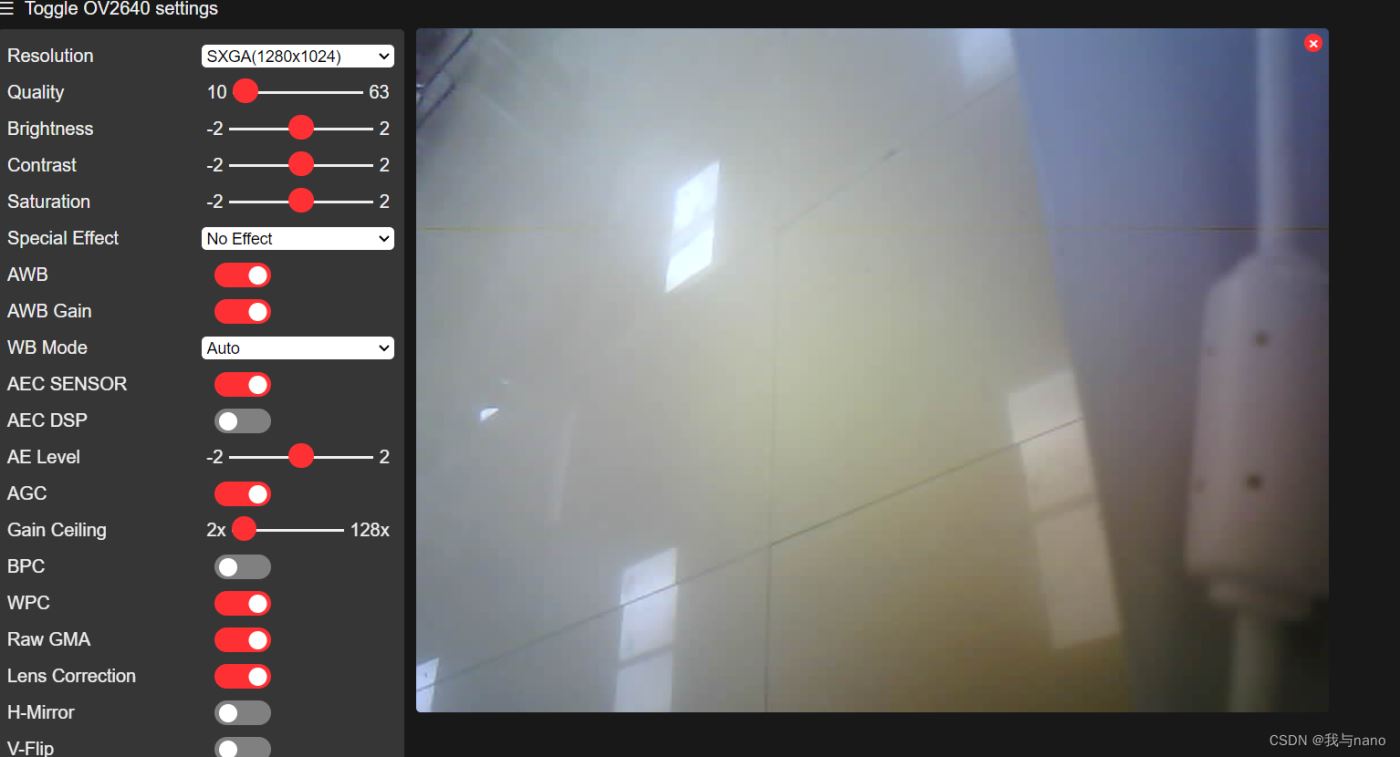Turn off WPC switch
The width and height of the screenshot is (1400, 757).
tap(242, 603)
